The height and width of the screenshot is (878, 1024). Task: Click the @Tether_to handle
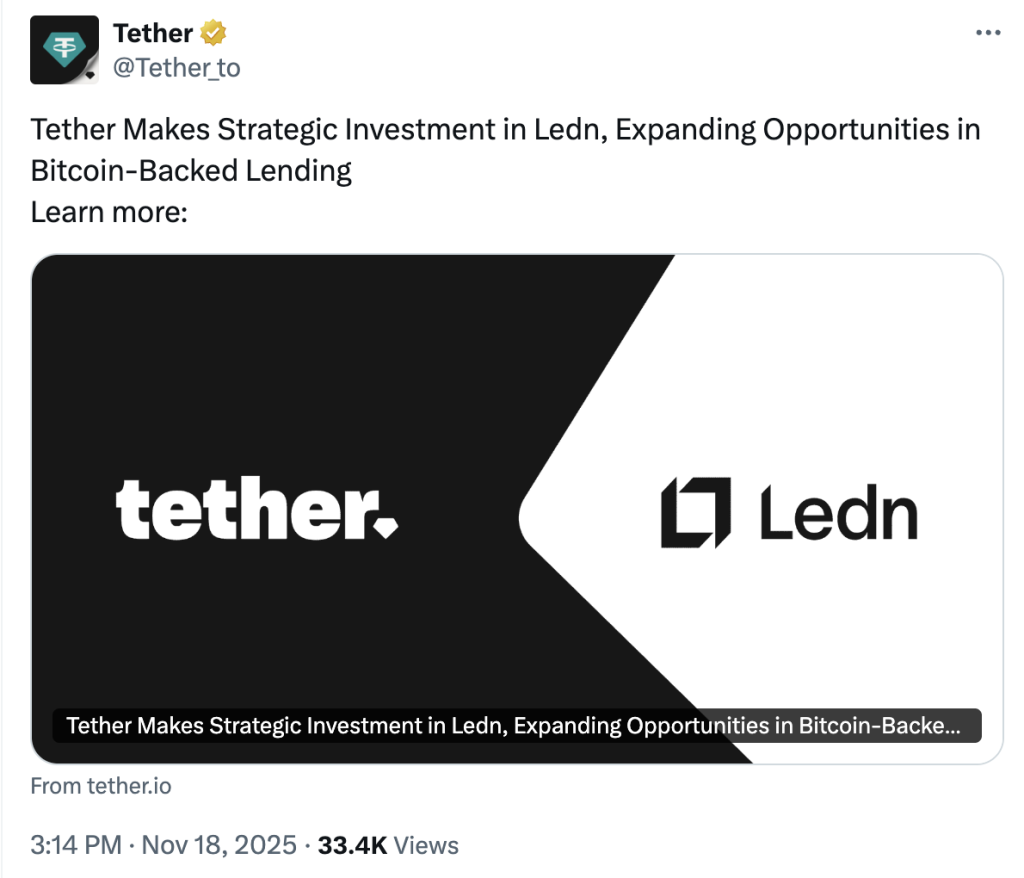[x=177, y=67]
